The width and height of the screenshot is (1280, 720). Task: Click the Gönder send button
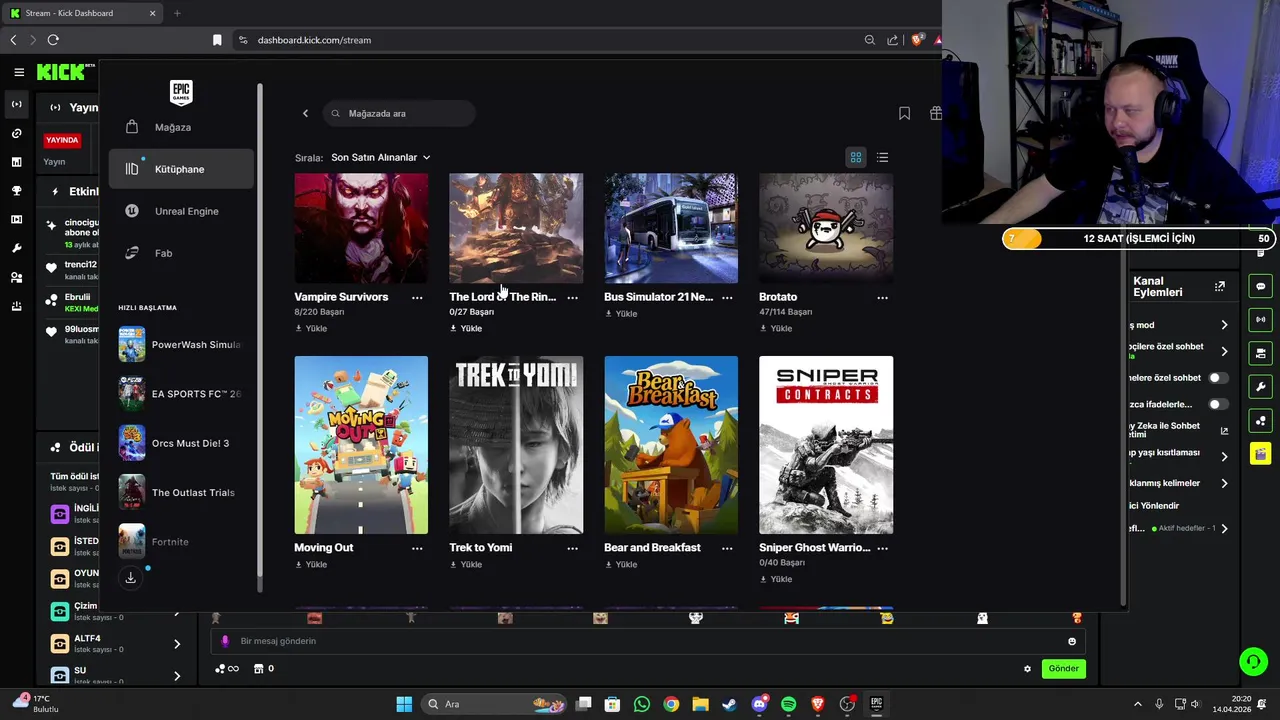coord(1063,669)
